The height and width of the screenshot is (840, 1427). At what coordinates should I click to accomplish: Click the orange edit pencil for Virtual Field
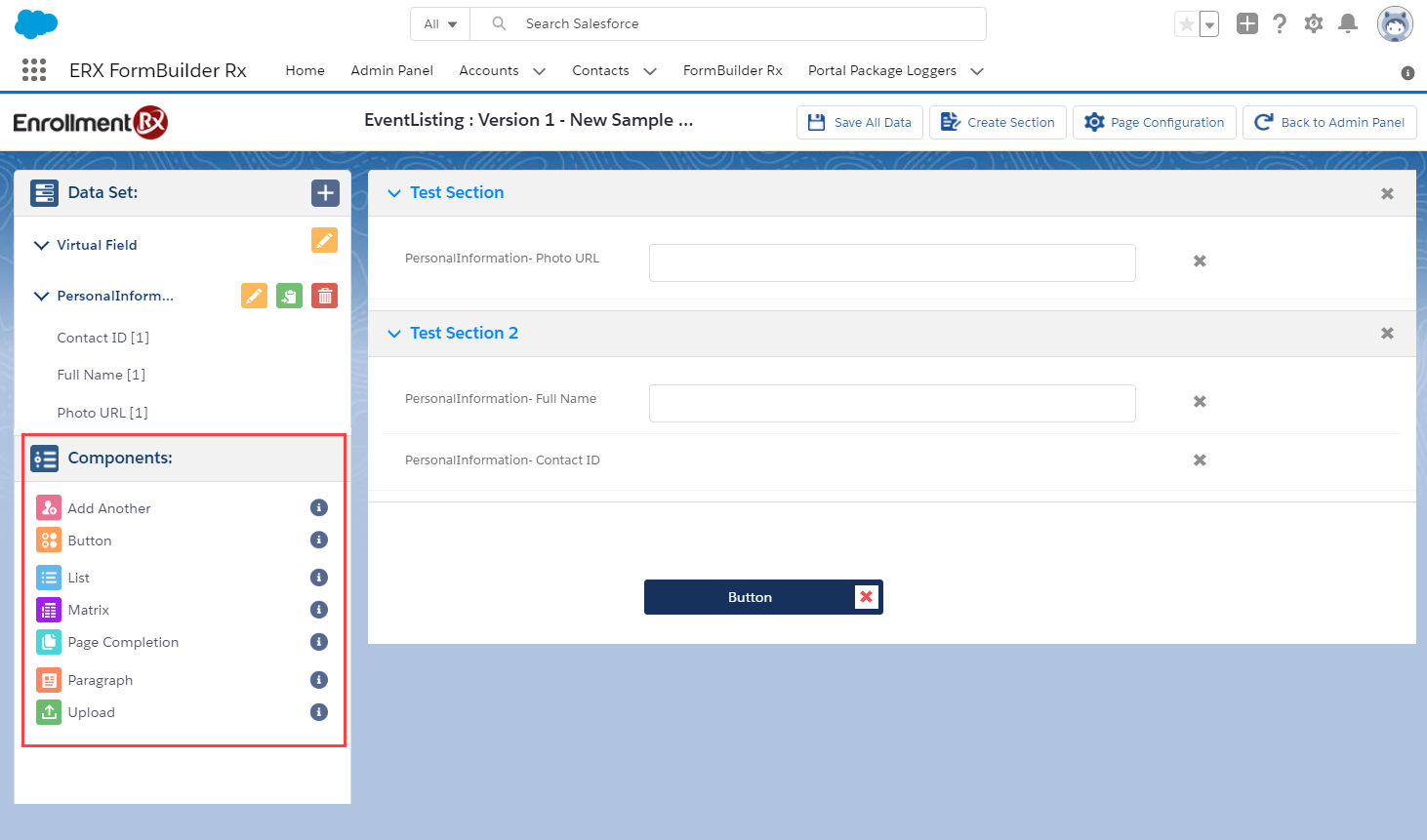coord(324,240)
